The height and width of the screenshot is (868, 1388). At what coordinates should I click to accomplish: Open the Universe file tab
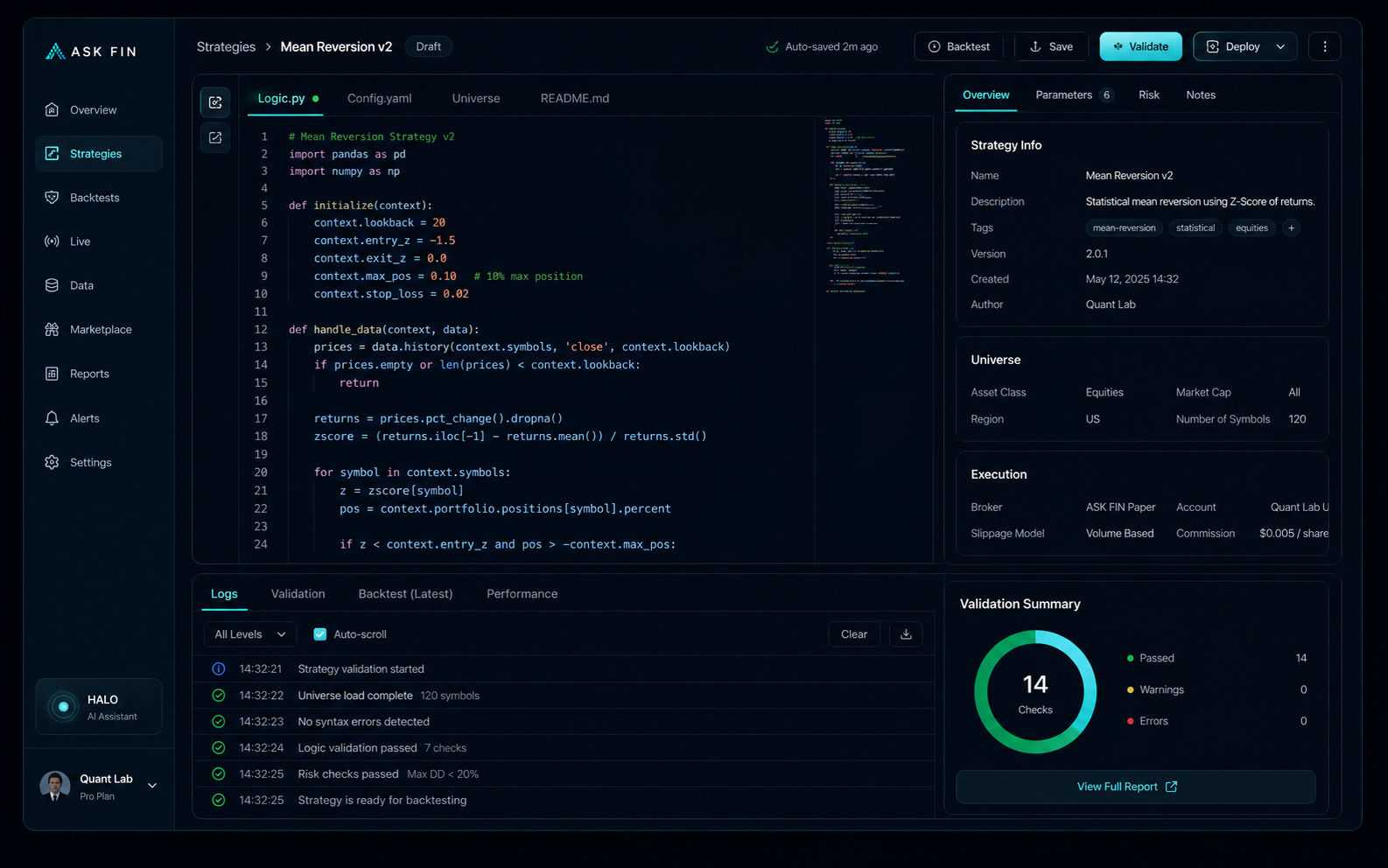pyautogui.click(x=476, y=99)
